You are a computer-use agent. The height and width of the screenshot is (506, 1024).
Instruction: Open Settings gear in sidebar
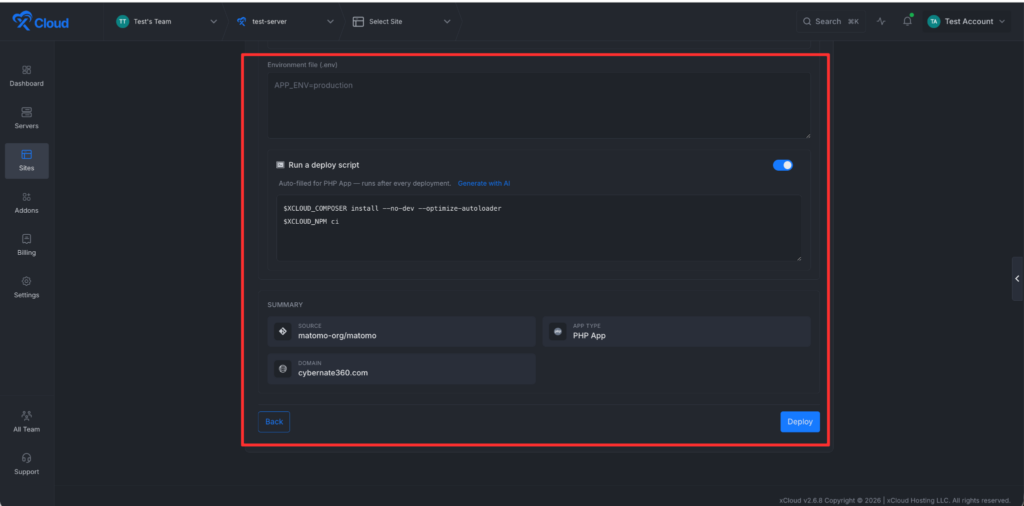coord(26,281)
